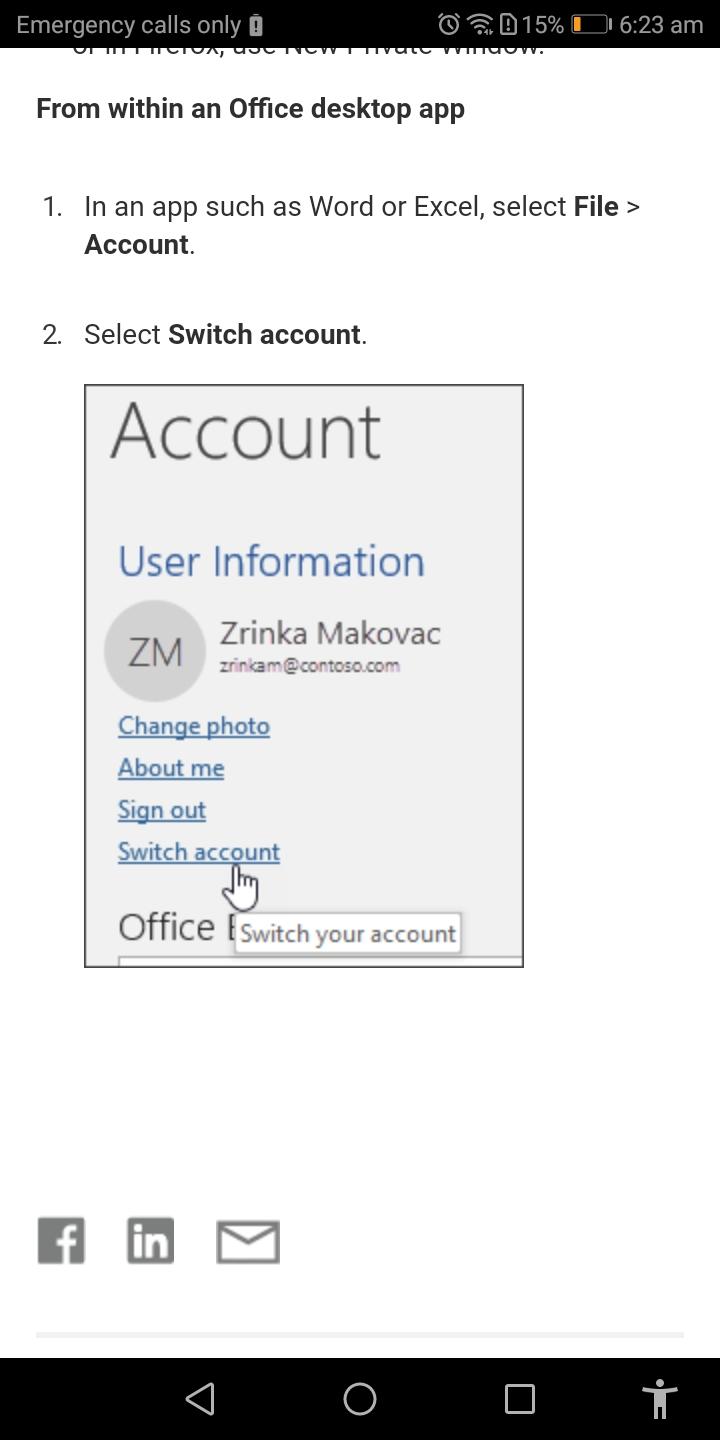Select the email share envelope icon
Screen dimensions: 720x1440
pyautogui.click(x=248, y=1241)
